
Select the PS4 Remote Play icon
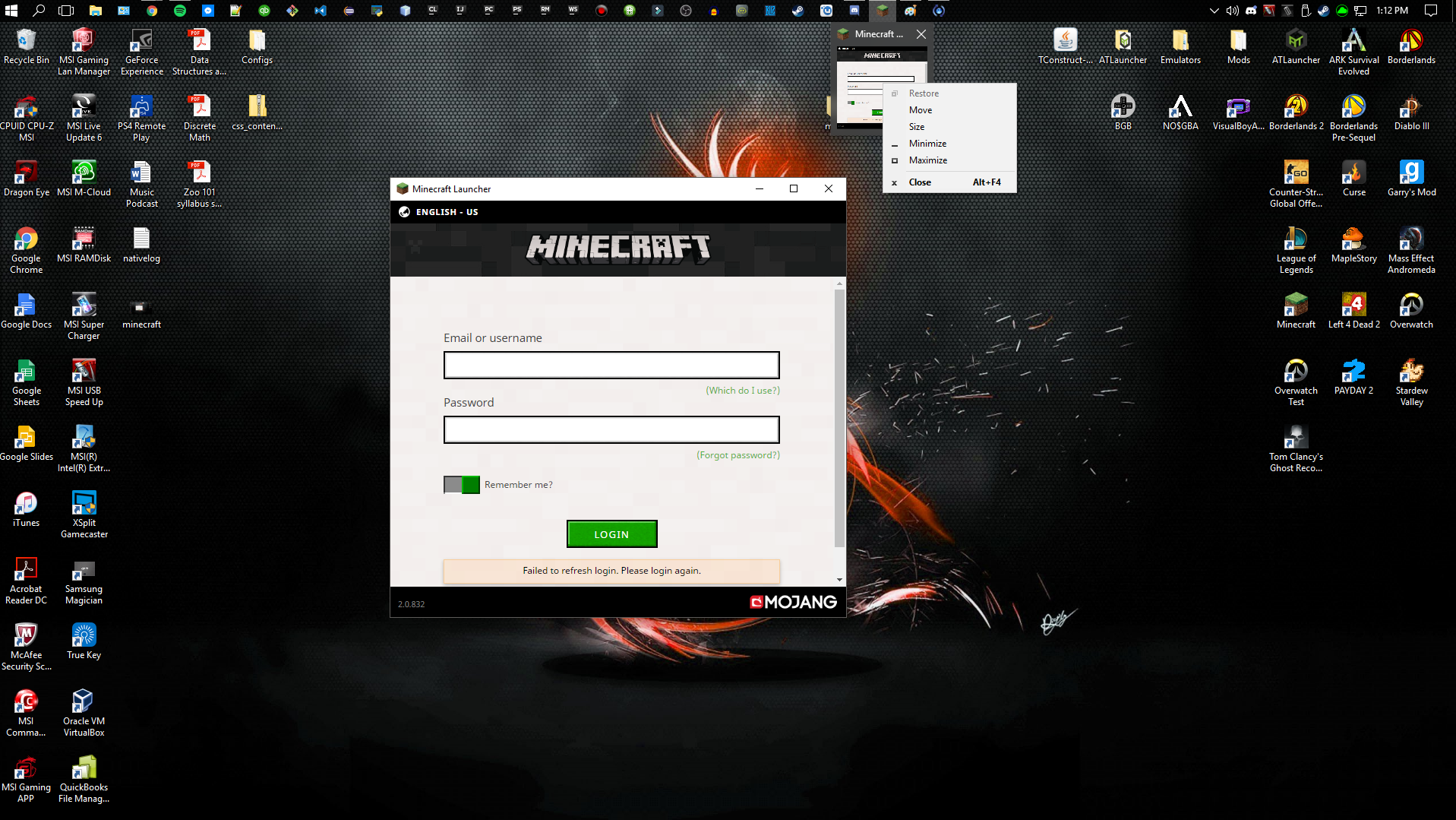pos(142,118)
